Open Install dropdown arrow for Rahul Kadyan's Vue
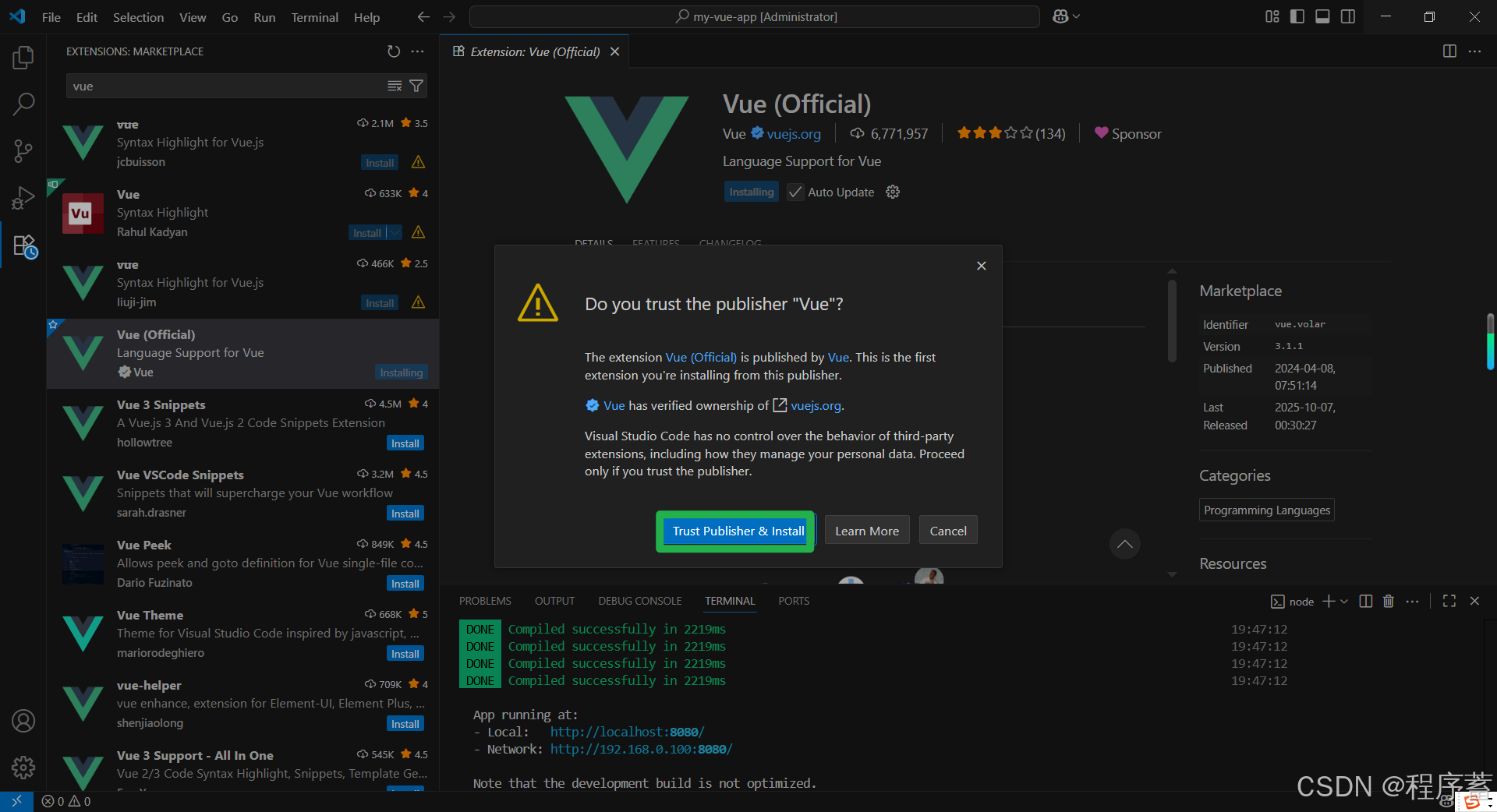The image size is (1497, 812). (395, 232)
